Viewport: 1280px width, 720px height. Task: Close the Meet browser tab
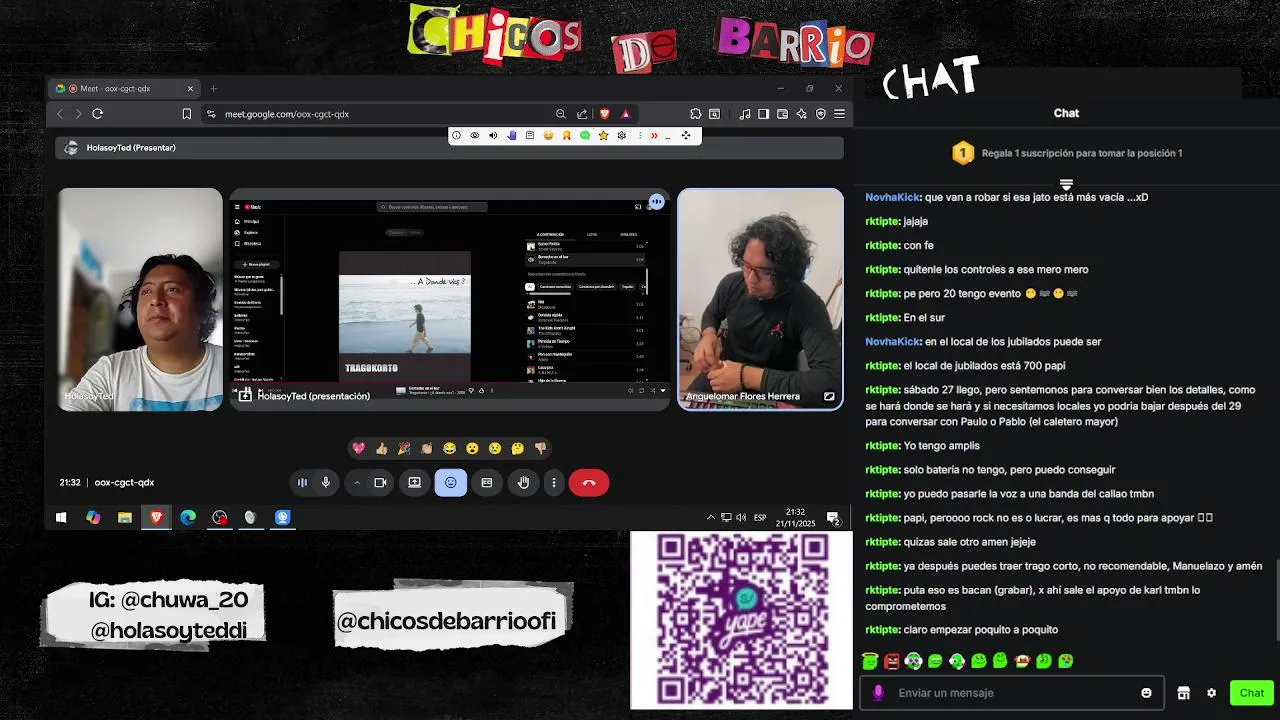click(190, 88)
